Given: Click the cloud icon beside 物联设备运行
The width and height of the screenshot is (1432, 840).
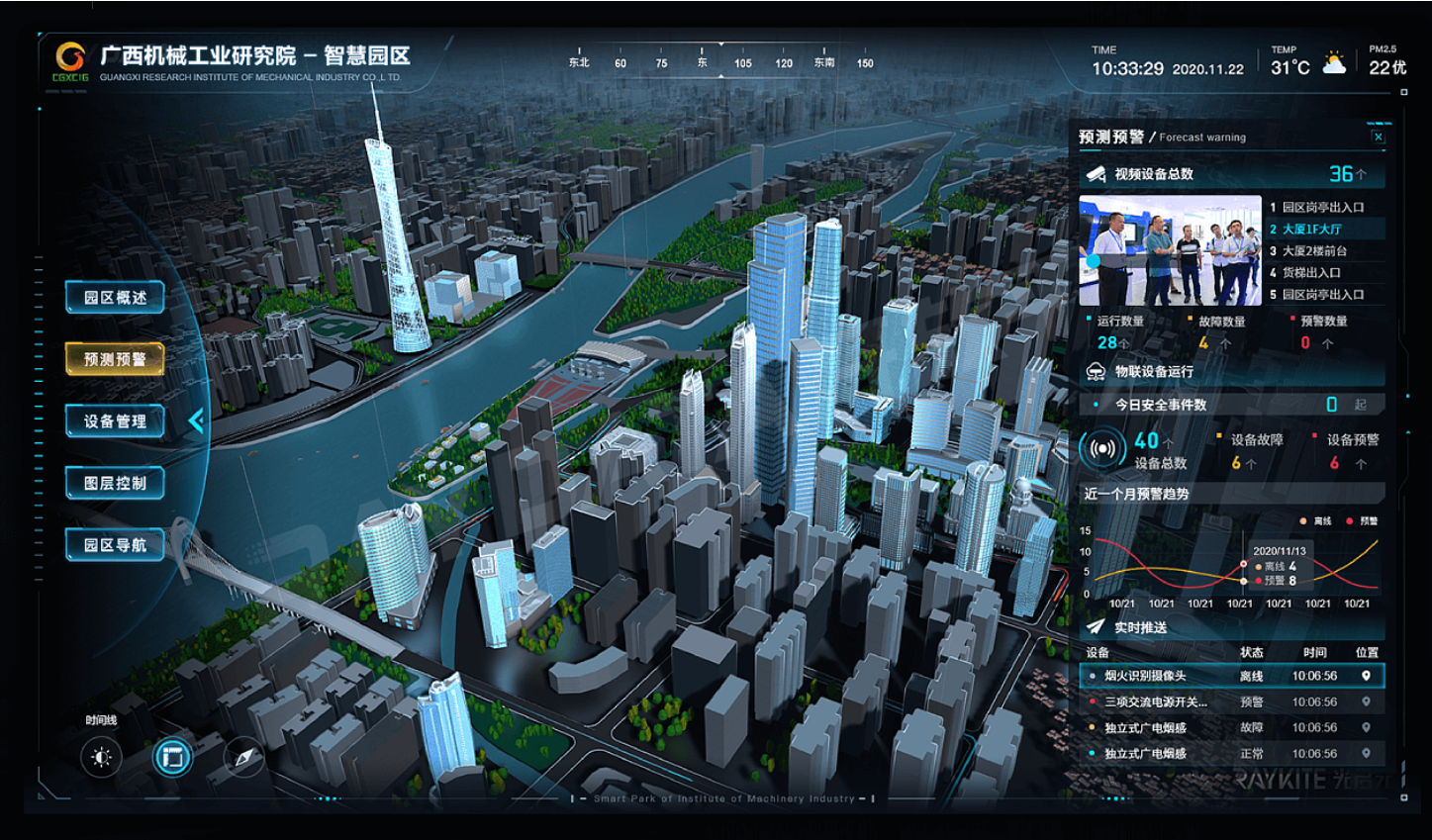Looking at the screenshot, I should tap(1096, 372).
